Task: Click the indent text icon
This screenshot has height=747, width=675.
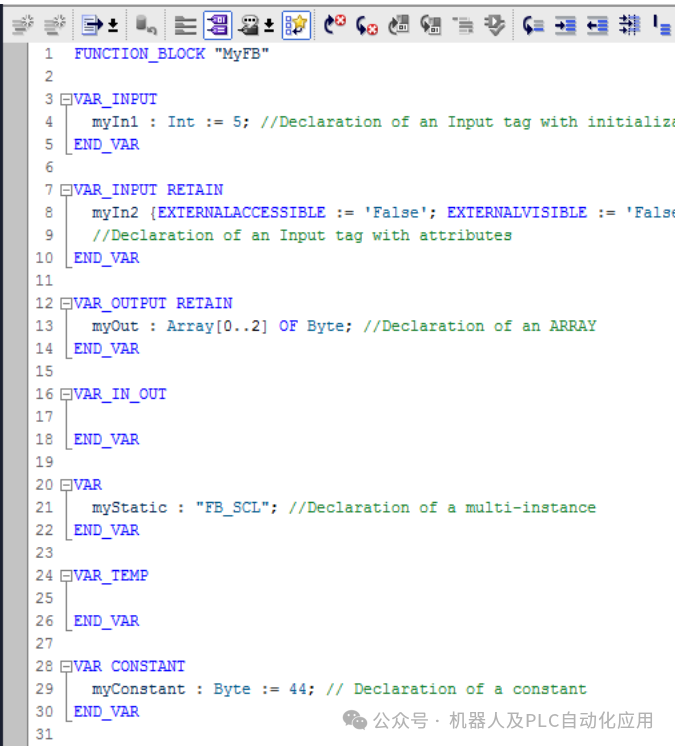Action: coord(565,25)
